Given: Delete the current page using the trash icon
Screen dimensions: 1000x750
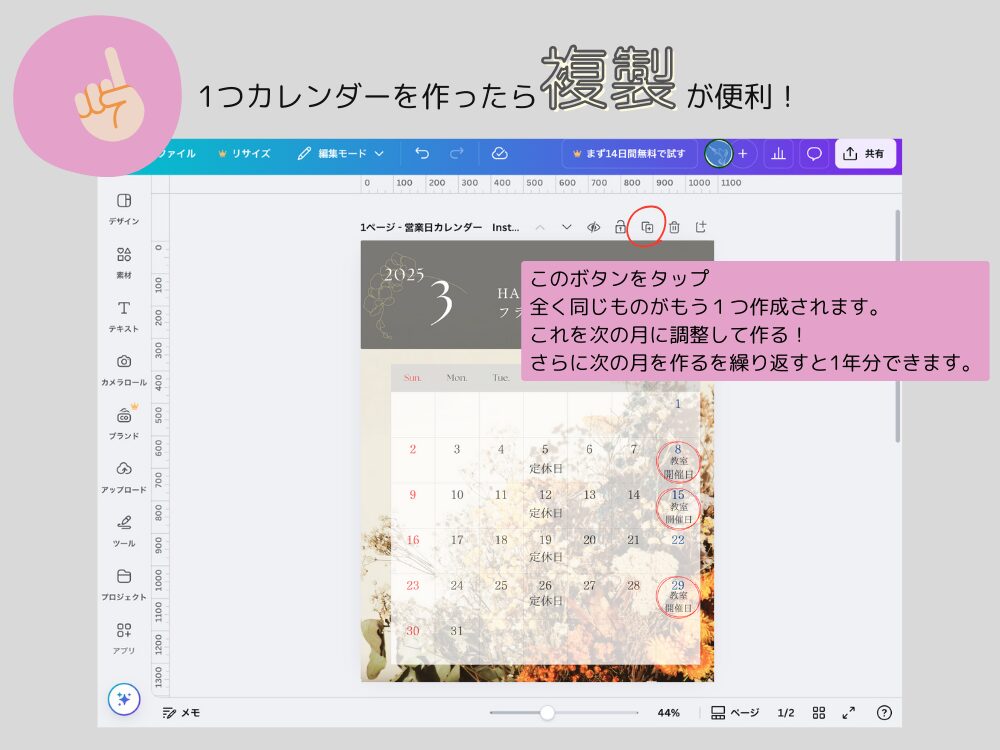Looking at the screenshot, I should 674,227.
